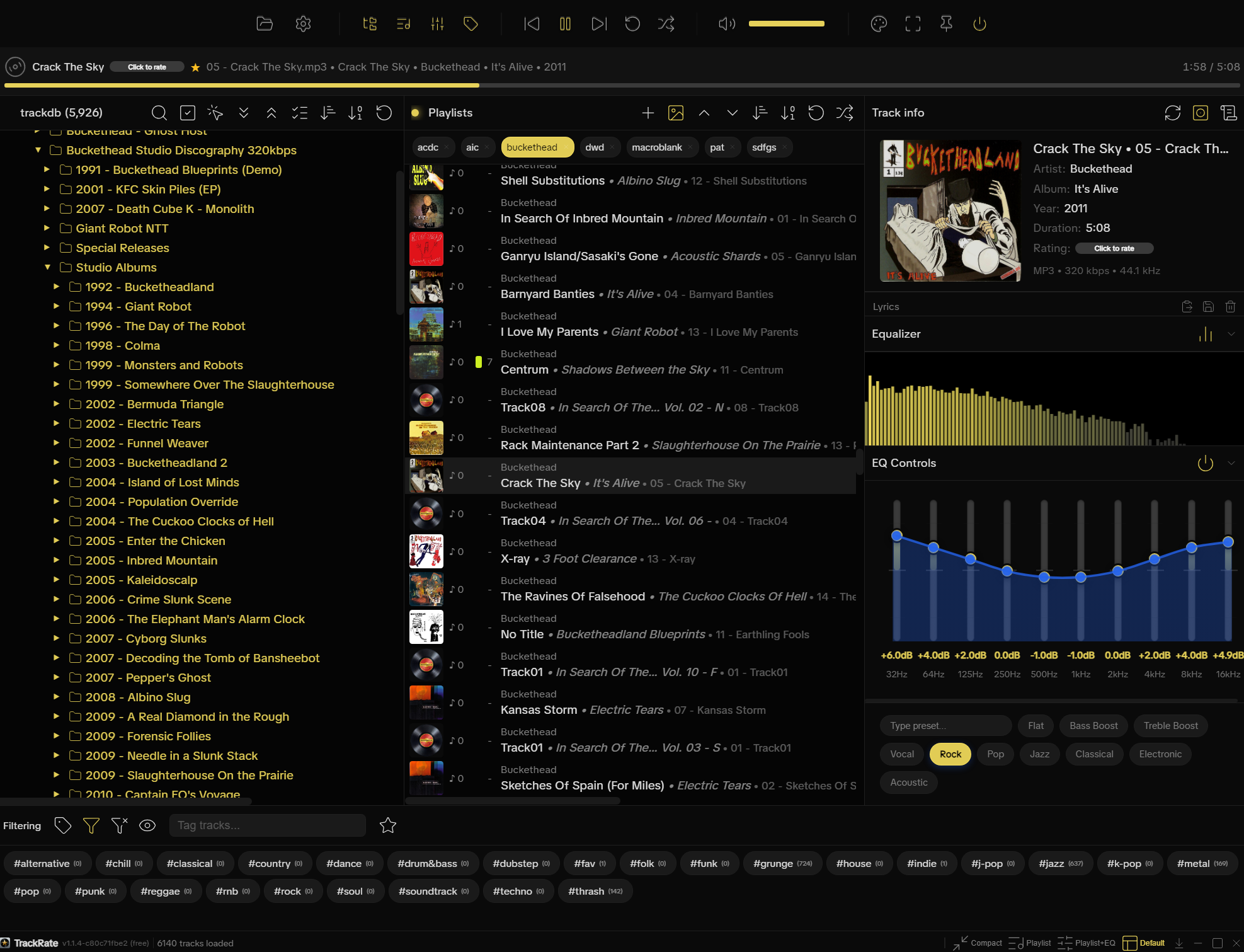Toggle album art display in Playlists header
1244x952 pixels.
(676, 113)
